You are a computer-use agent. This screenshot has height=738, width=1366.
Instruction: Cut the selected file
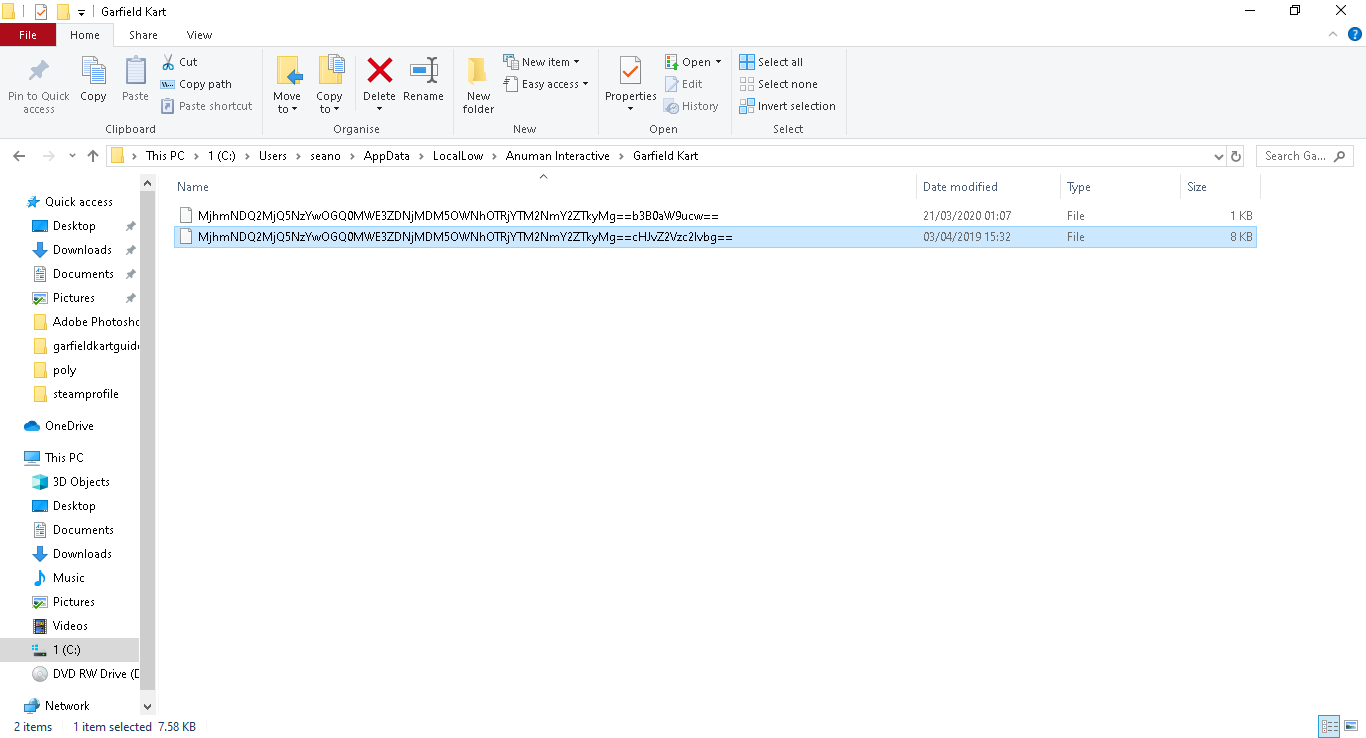[x=180, y=62]
